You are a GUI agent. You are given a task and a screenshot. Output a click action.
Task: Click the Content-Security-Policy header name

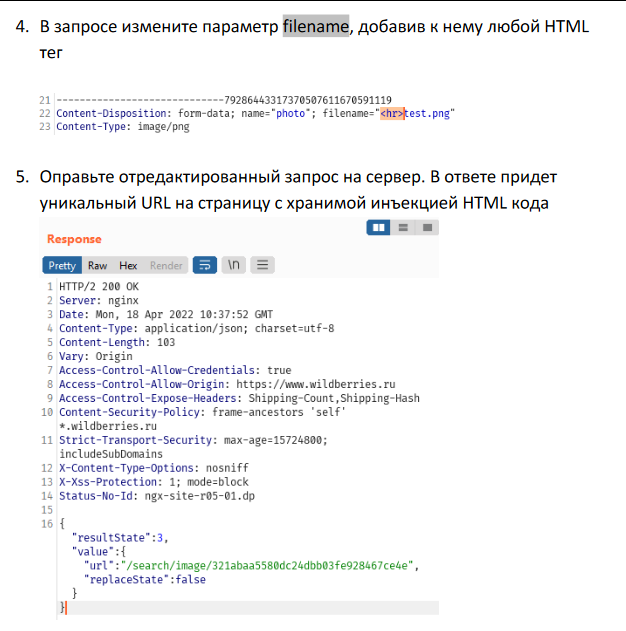click(129, 412)
